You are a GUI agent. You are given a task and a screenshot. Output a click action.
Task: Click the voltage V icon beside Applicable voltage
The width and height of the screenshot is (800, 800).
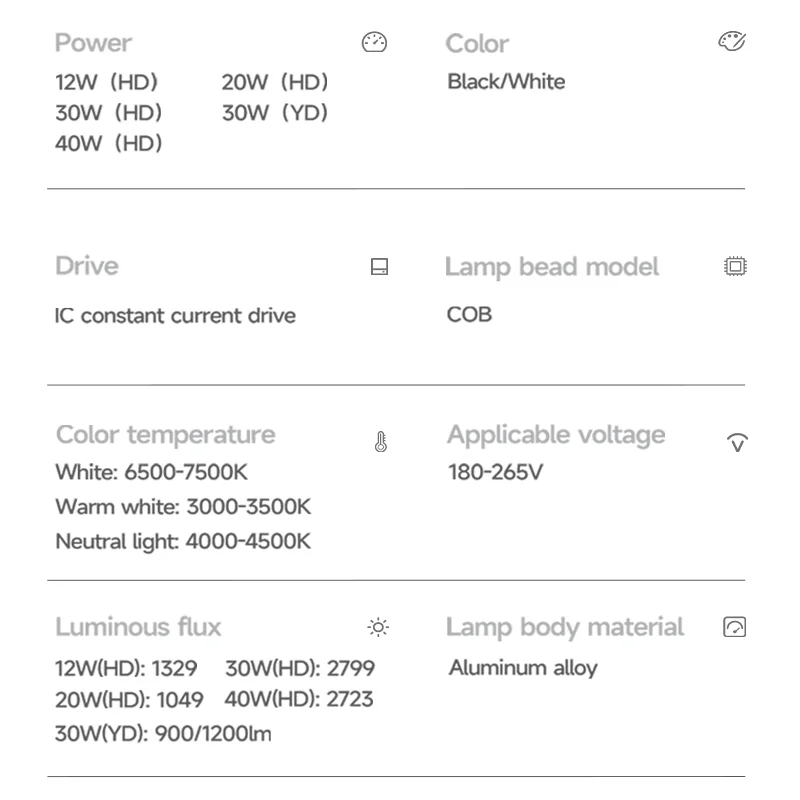737,442
